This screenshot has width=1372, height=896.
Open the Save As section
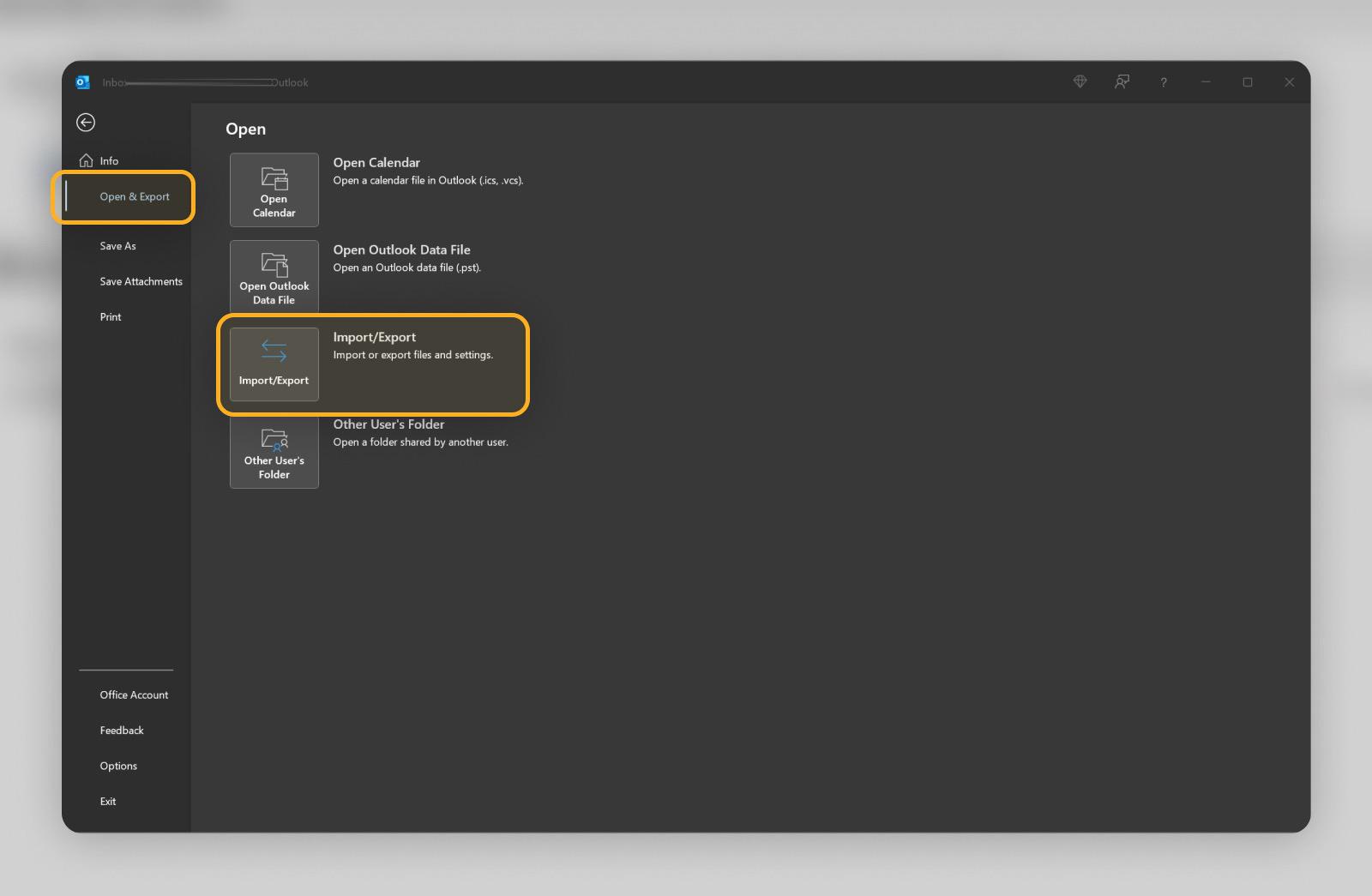pos(117,246)
